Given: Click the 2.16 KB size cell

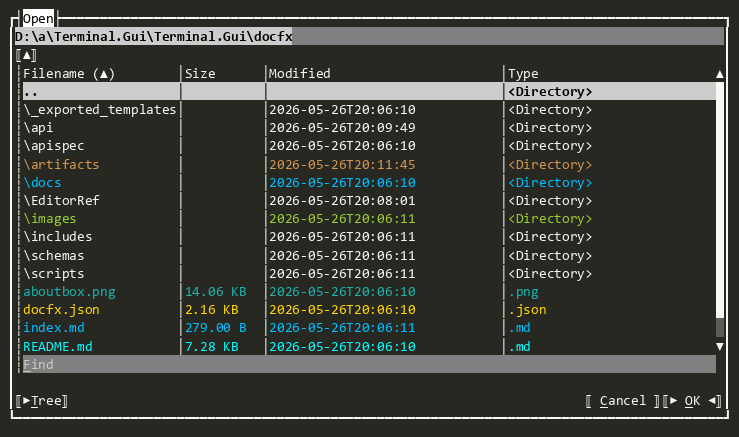Looking at the screenshot, I should 212,310.
